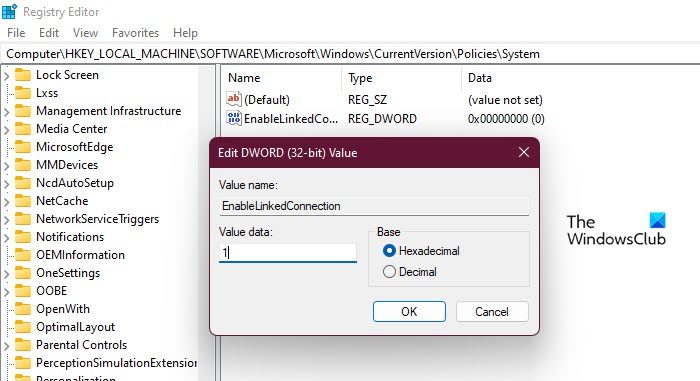Screen dimensions: 700x381
Task: Select the OpenWith folder icon
Action: (23, 309)
